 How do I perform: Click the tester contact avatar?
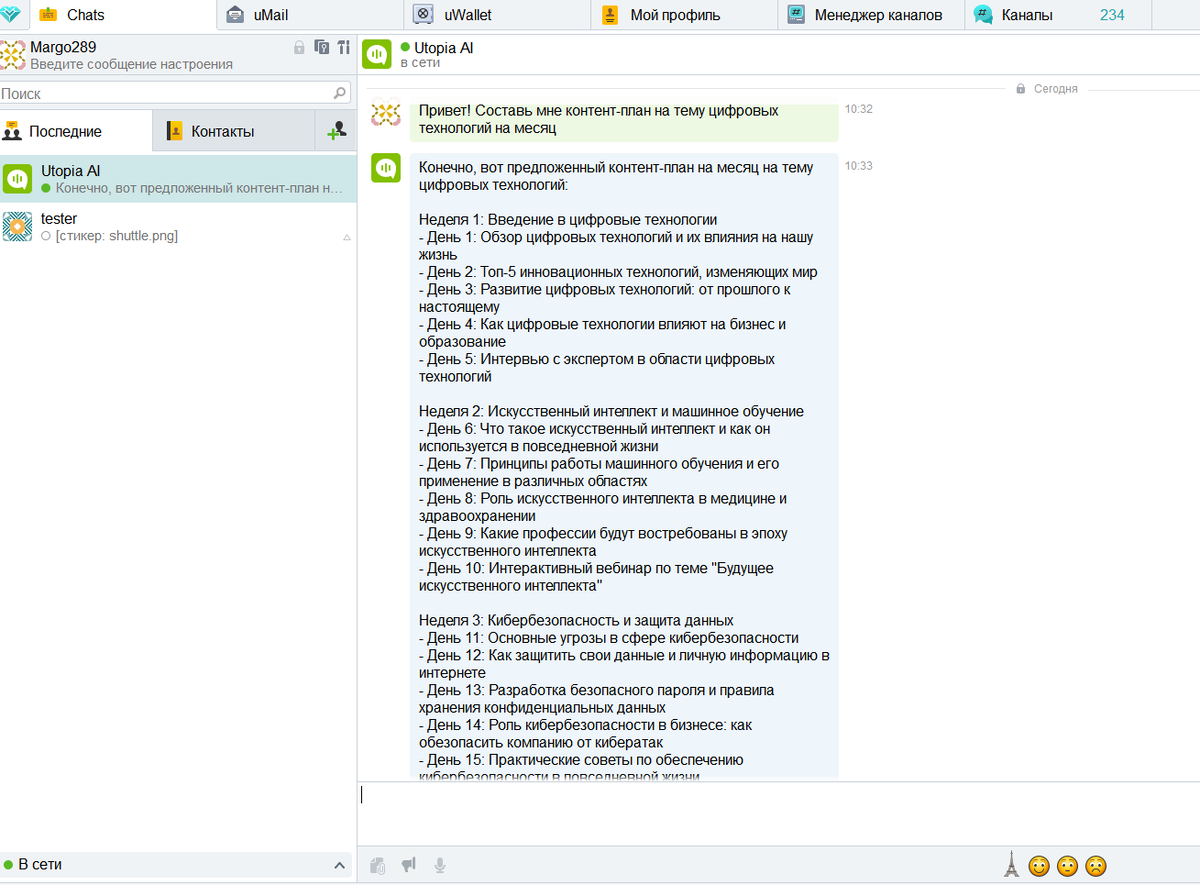tap(17, 227)
